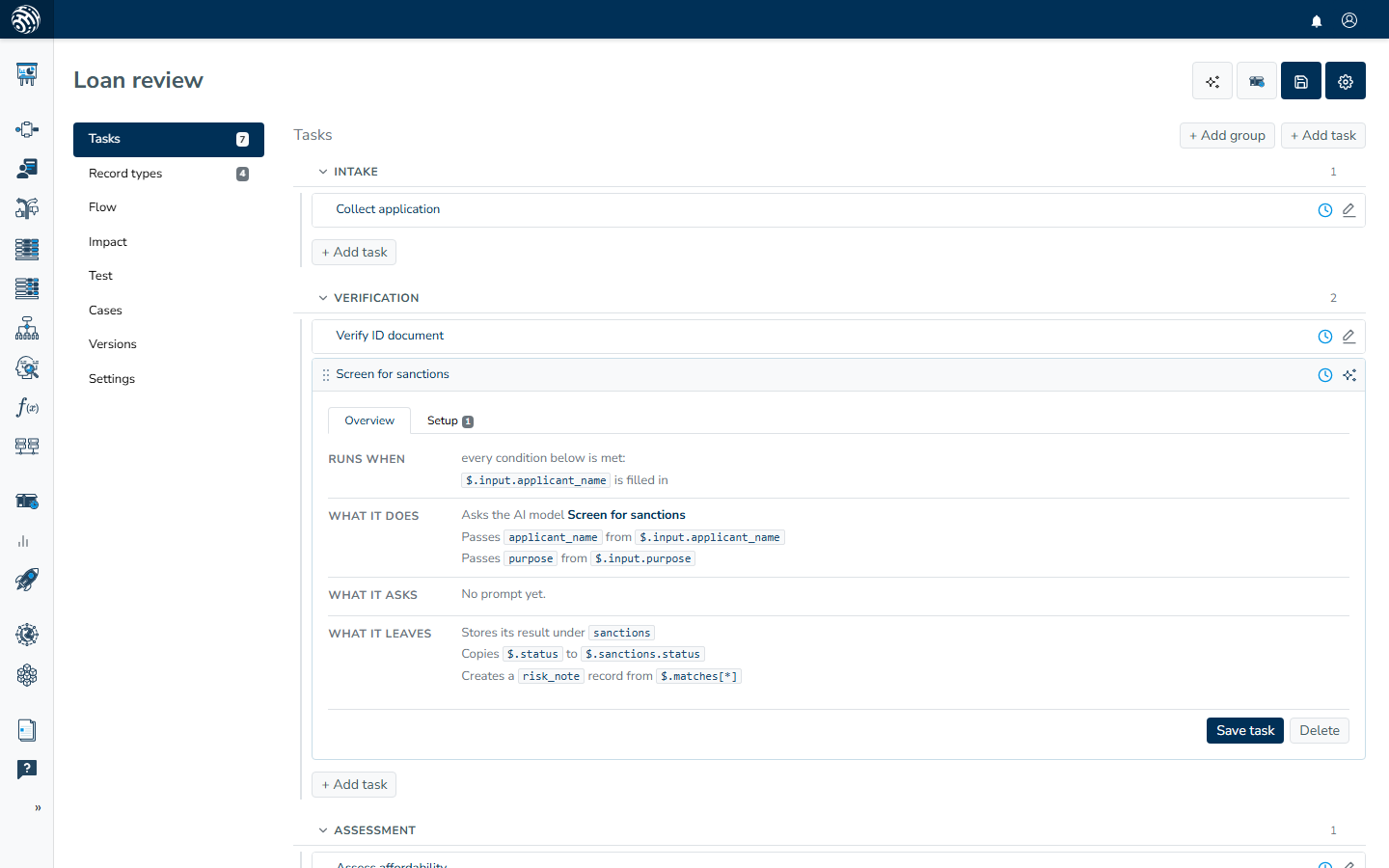Collapse the INTAKE group
The image size is (1389, 868).
click(323, 172)
